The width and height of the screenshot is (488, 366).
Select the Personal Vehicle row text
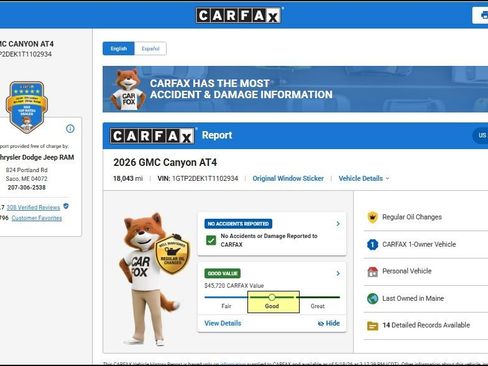click(407, 271)
